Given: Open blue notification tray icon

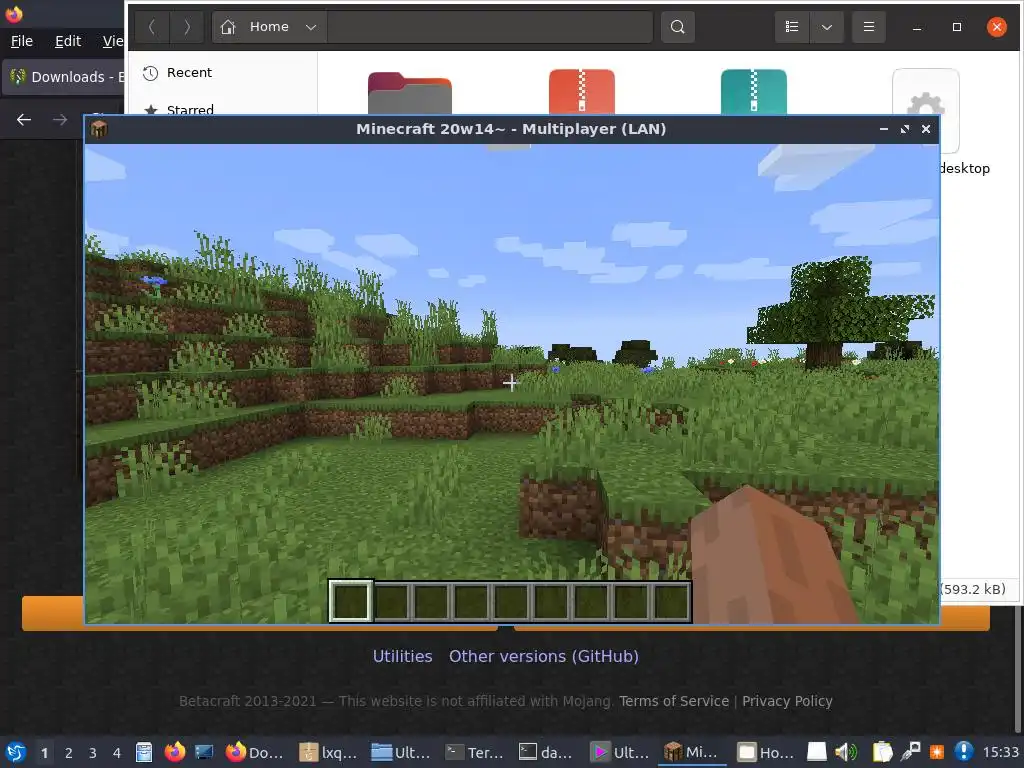Looking at the screenshot, I should [964, 752].
